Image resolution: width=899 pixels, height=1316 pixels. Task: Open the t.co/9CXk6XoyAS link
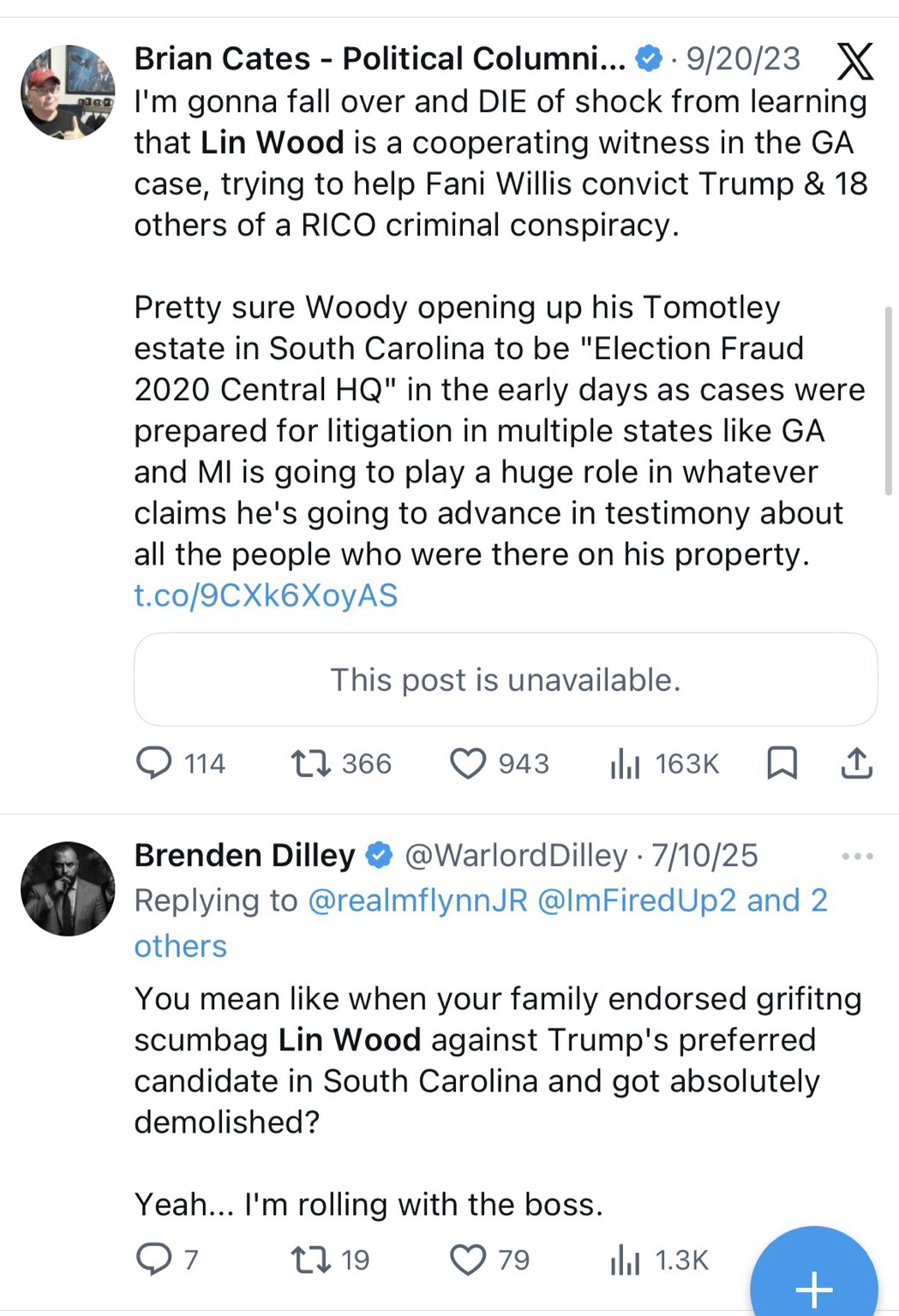[x=266, y=595]
